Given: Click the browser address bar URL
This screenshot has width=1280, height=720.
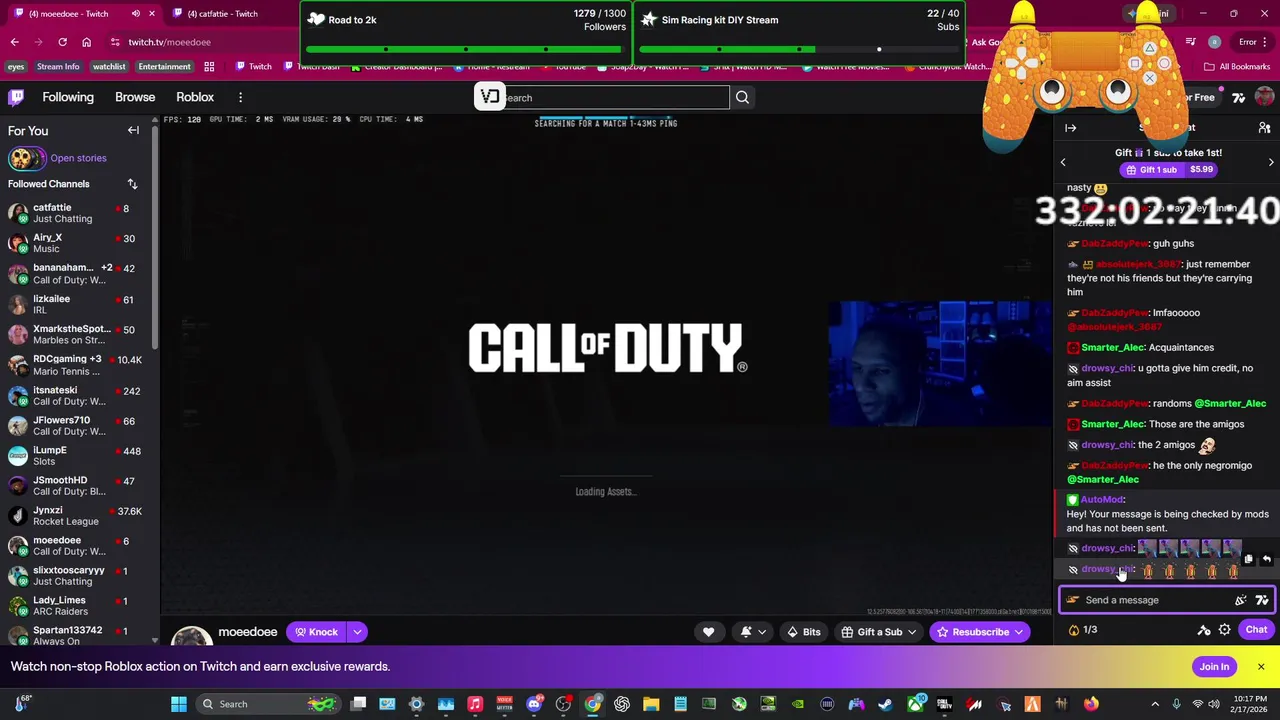Looking at the screenshot, I should 169,42.
